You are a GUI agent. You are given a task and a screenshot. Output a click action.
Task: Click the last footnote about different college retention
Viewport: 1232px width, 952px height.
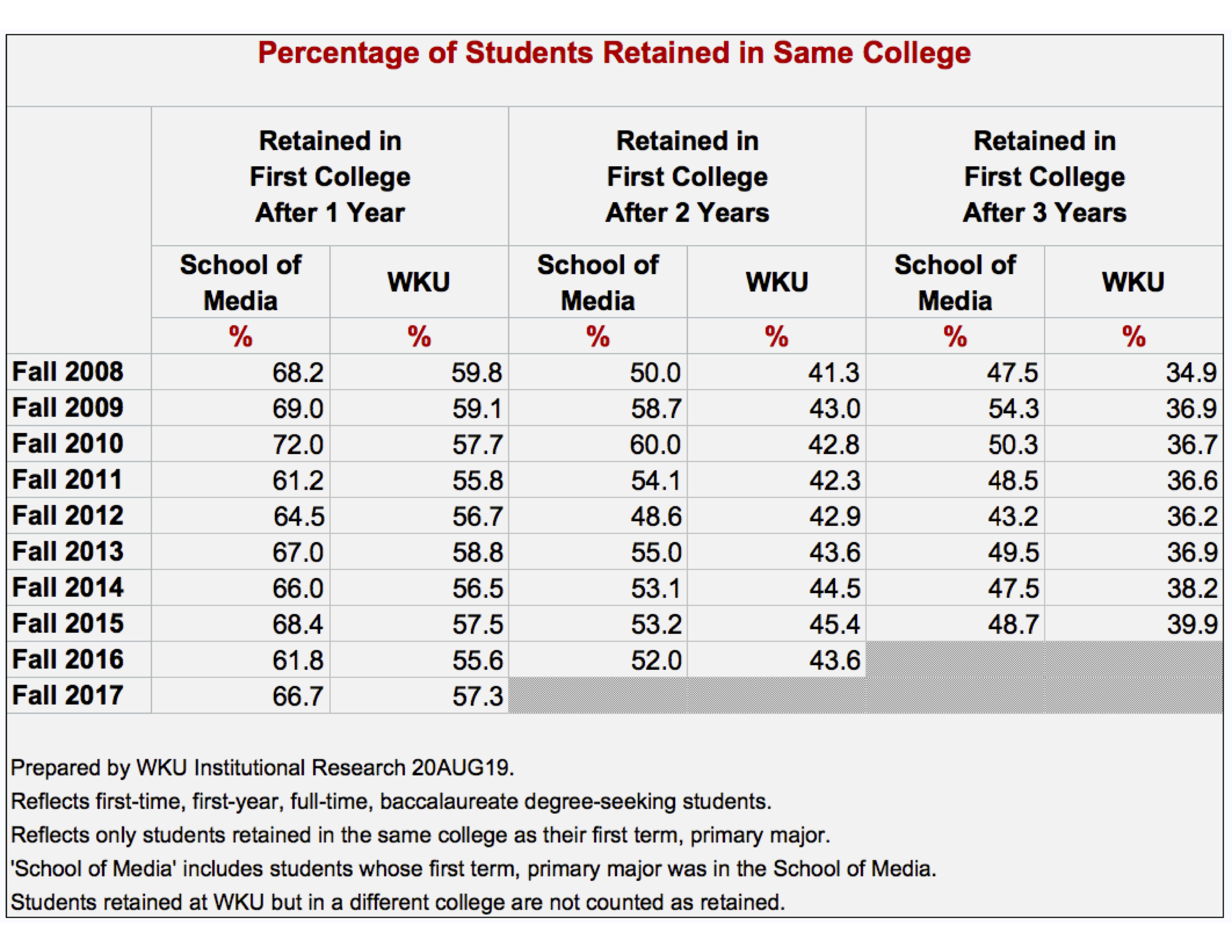click(398, 902)
